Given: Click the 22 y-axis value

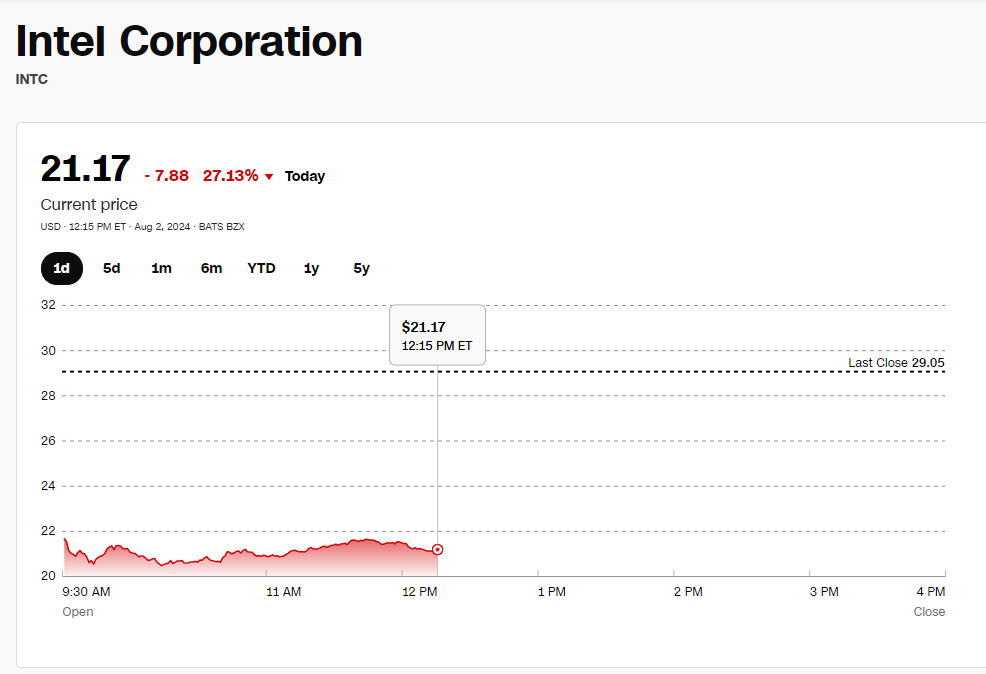Looking at the screenshot, I should pos(48,531).
